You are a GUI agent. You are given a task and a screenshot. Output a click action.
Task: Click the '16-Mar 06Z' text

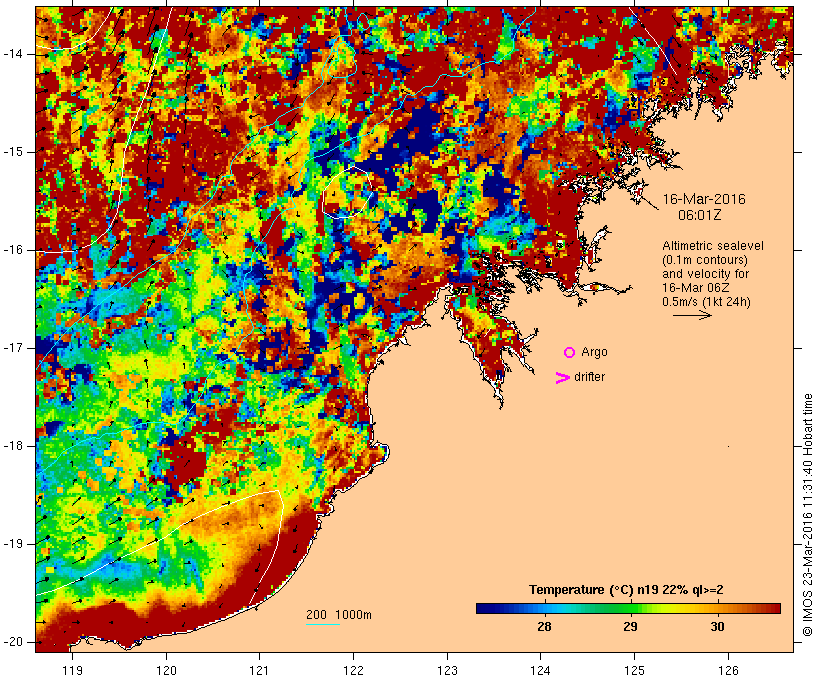[x=696, y=288]
